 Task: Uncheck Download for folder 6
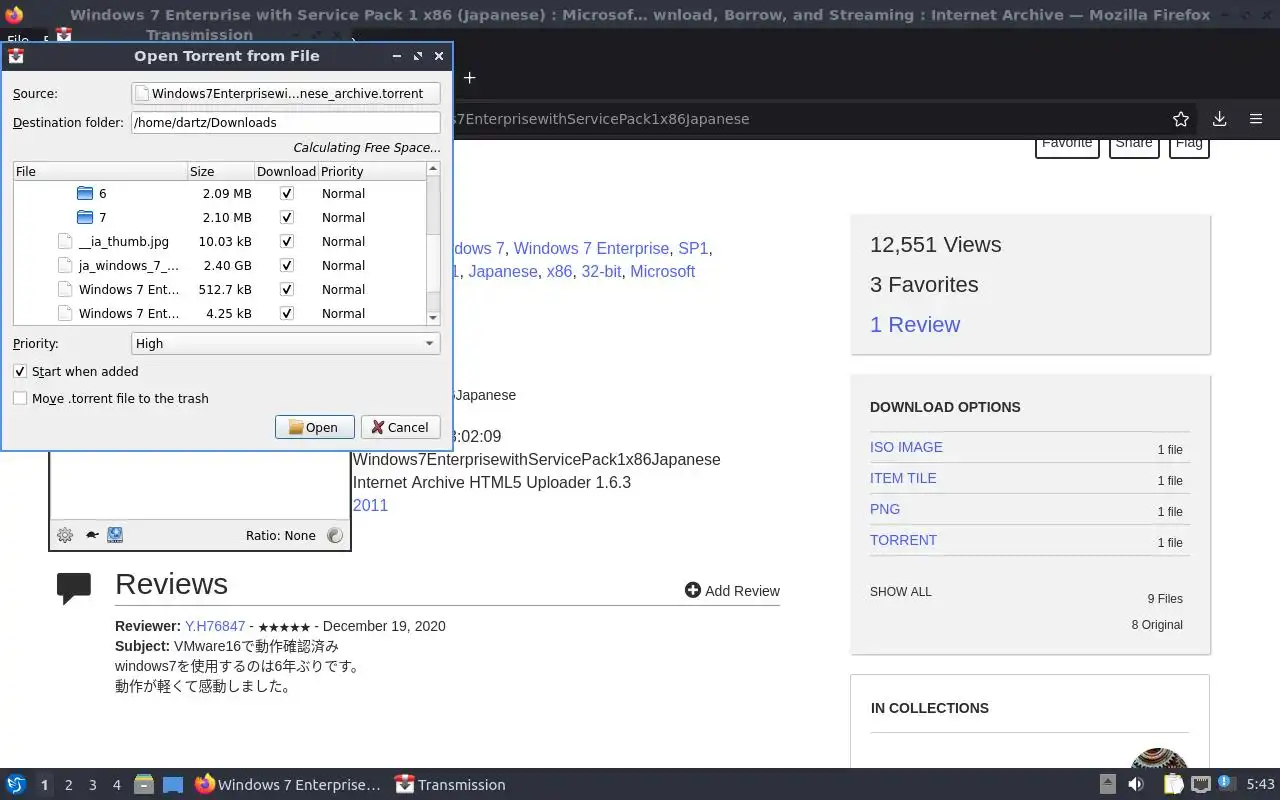[x=287, y=193]
